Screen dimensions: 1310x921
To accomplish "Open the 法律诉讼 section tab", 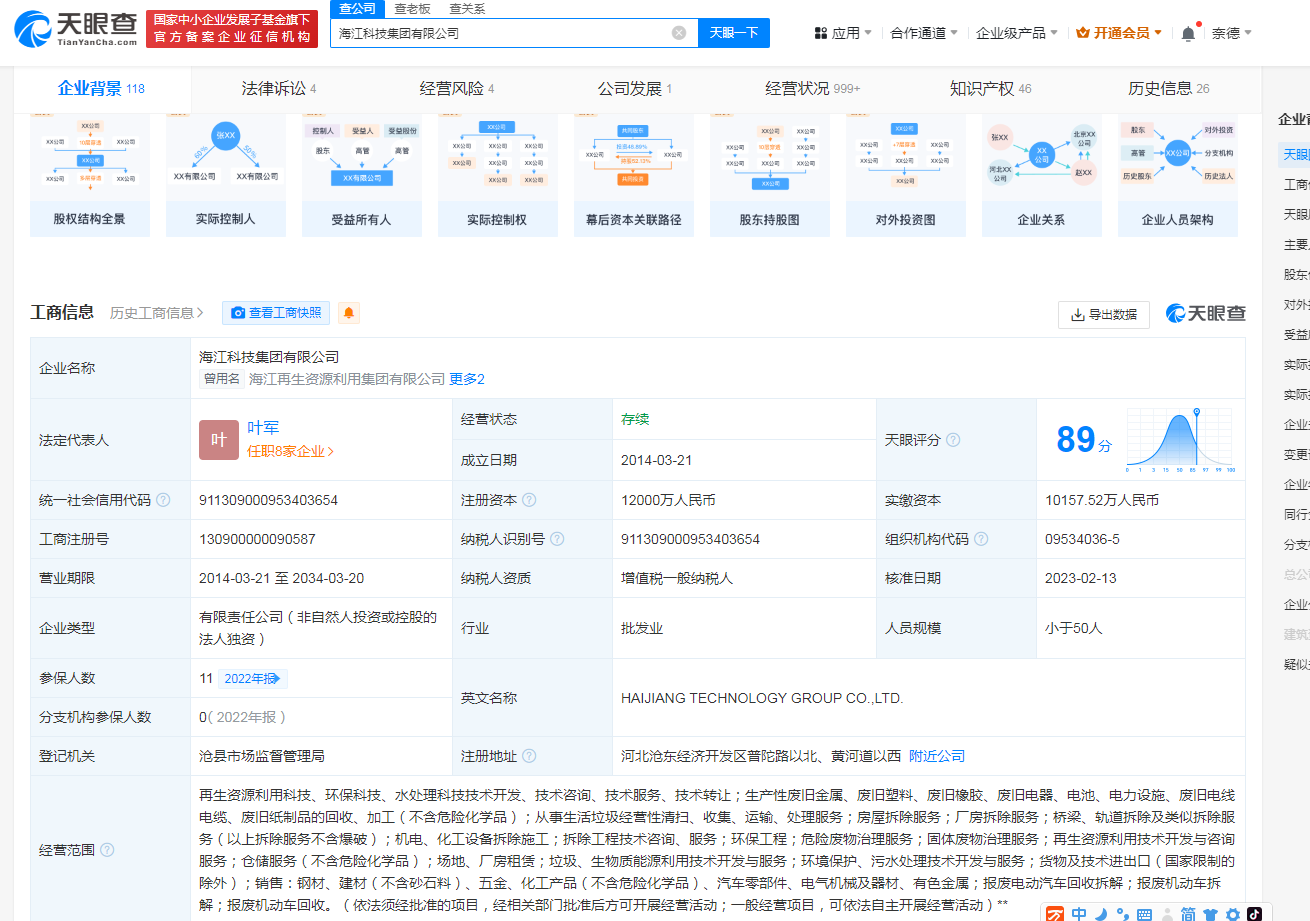I will [279, 89].
